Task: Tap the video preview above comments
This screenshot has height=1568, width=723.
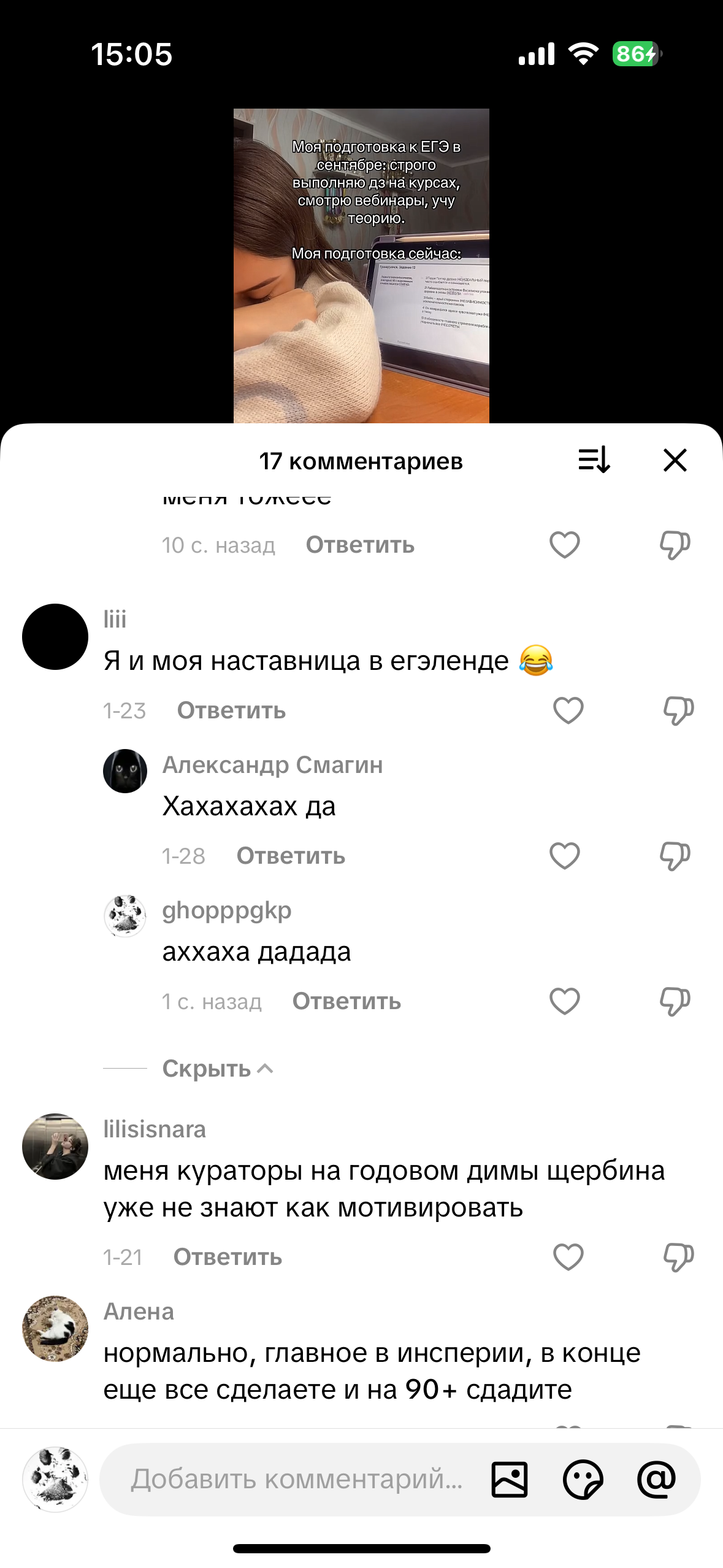Action: point(361,266)
